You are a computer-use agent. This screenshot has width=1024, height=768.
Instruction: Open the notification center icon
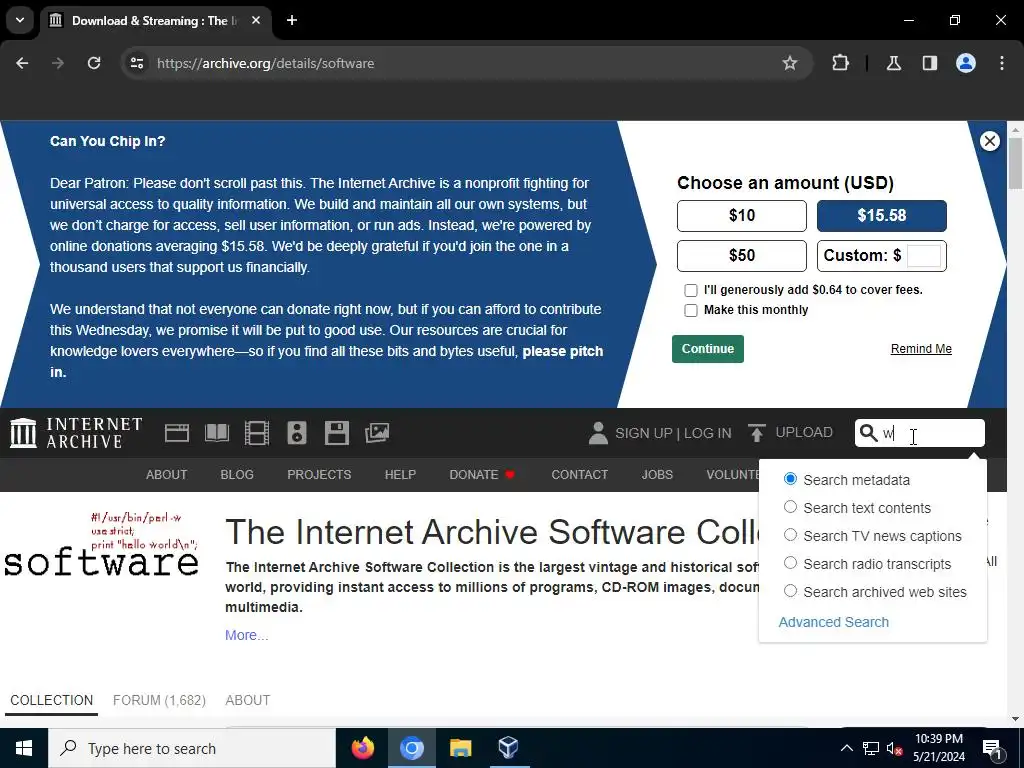coord(991,748)
